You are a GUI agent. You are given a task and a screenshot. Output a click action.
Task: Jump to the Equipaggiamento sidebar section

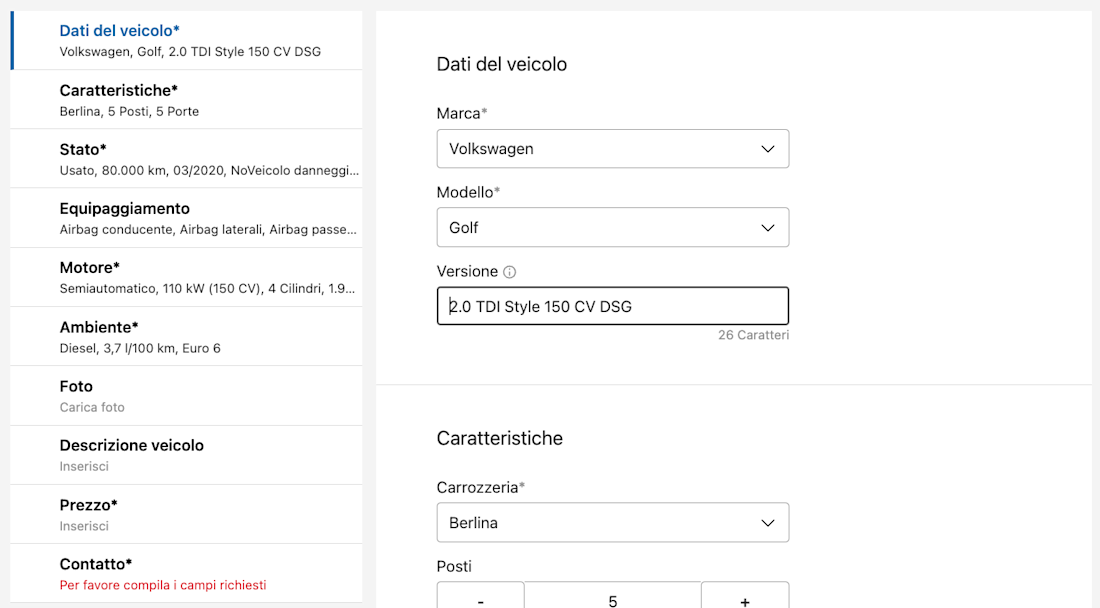click(187, 218)
